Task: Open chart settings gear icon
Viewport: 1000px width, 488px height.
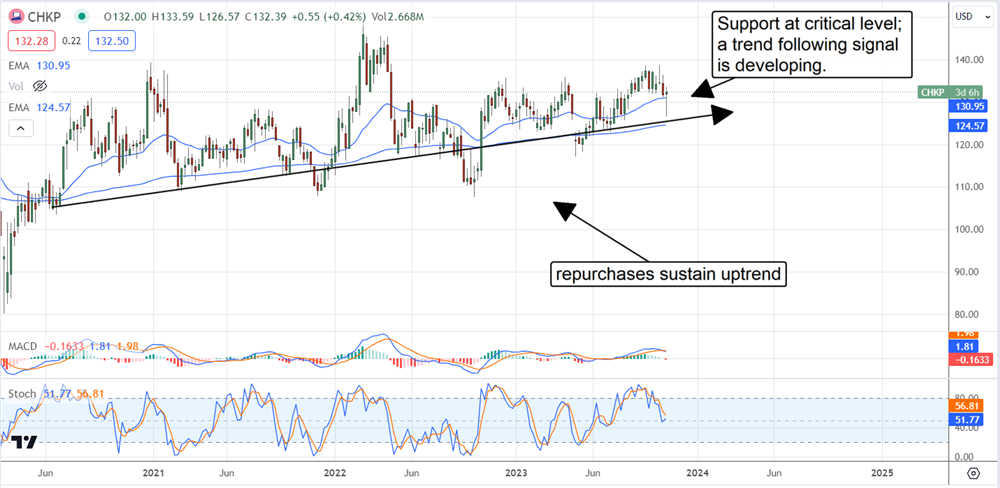Action: 973,473
